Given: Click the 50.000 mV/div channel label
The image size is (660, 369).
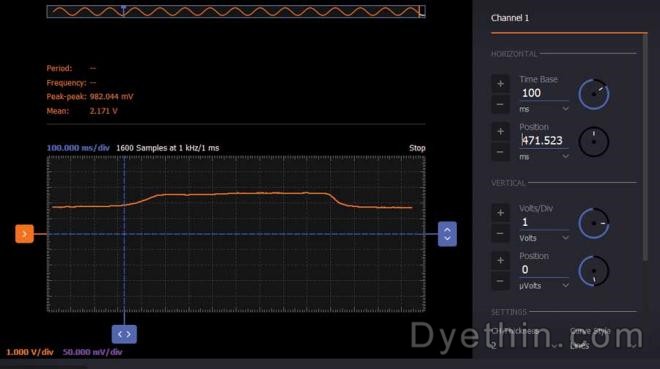Looking at the screenshot, I should [x=93, y=352].
